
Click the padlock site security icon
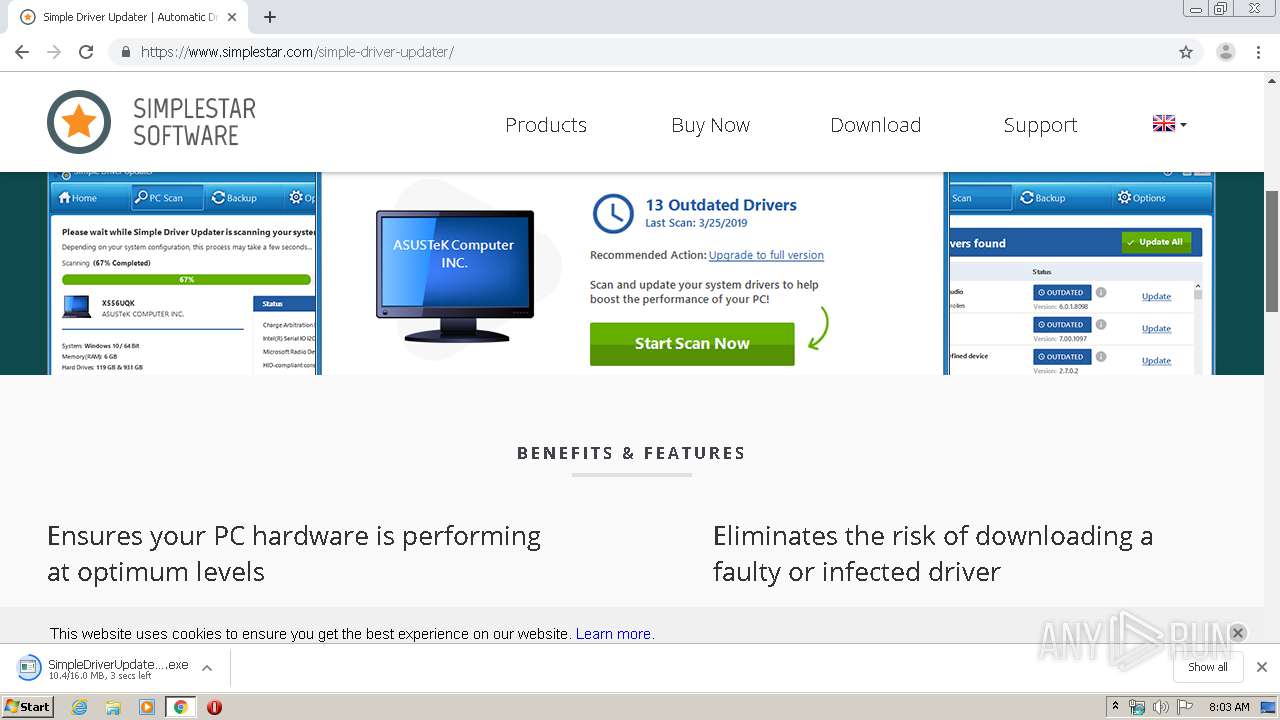pos(125,52)
